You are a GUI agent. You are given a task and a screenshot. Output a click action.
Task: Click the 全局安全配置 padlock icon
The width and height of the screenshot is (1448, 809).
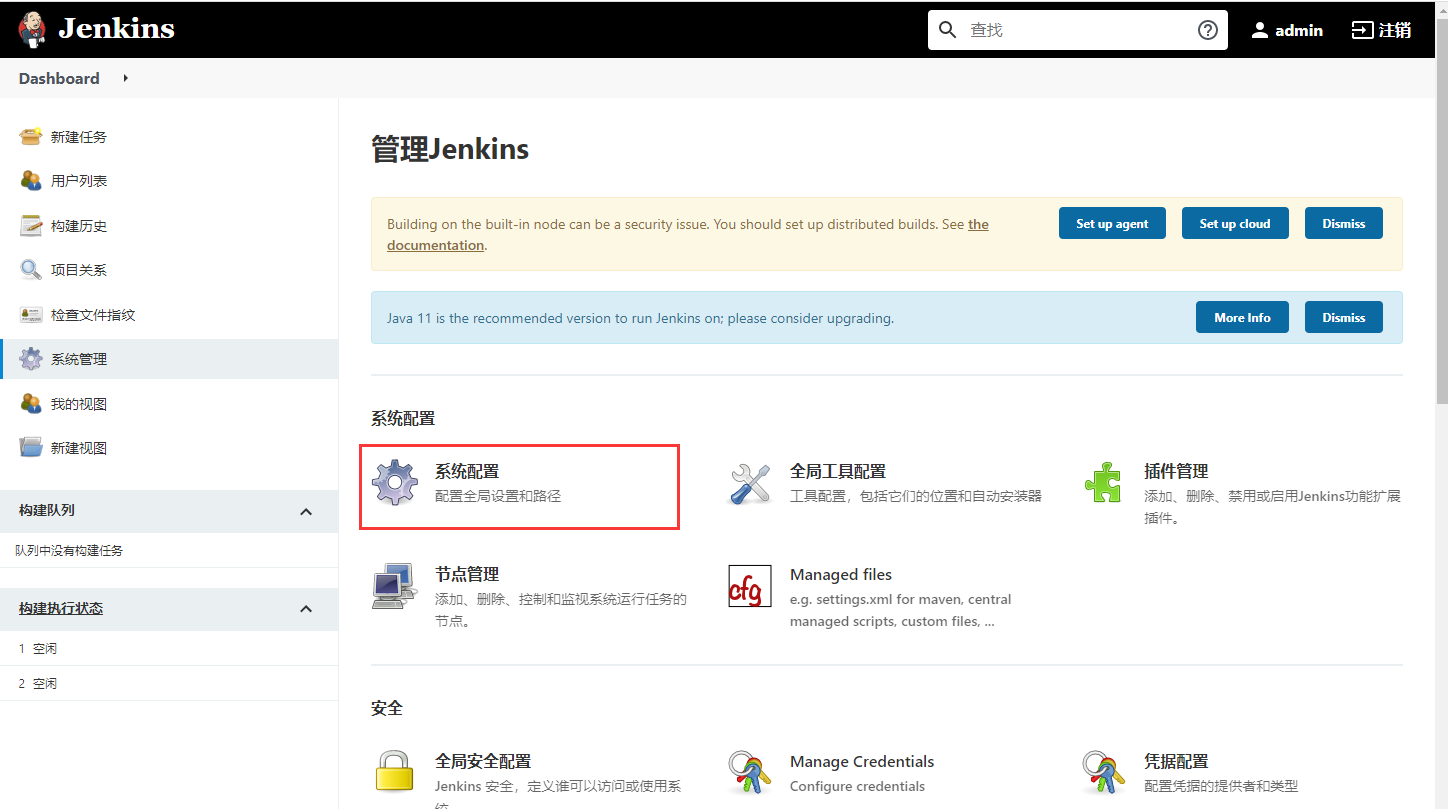[395, 772]
